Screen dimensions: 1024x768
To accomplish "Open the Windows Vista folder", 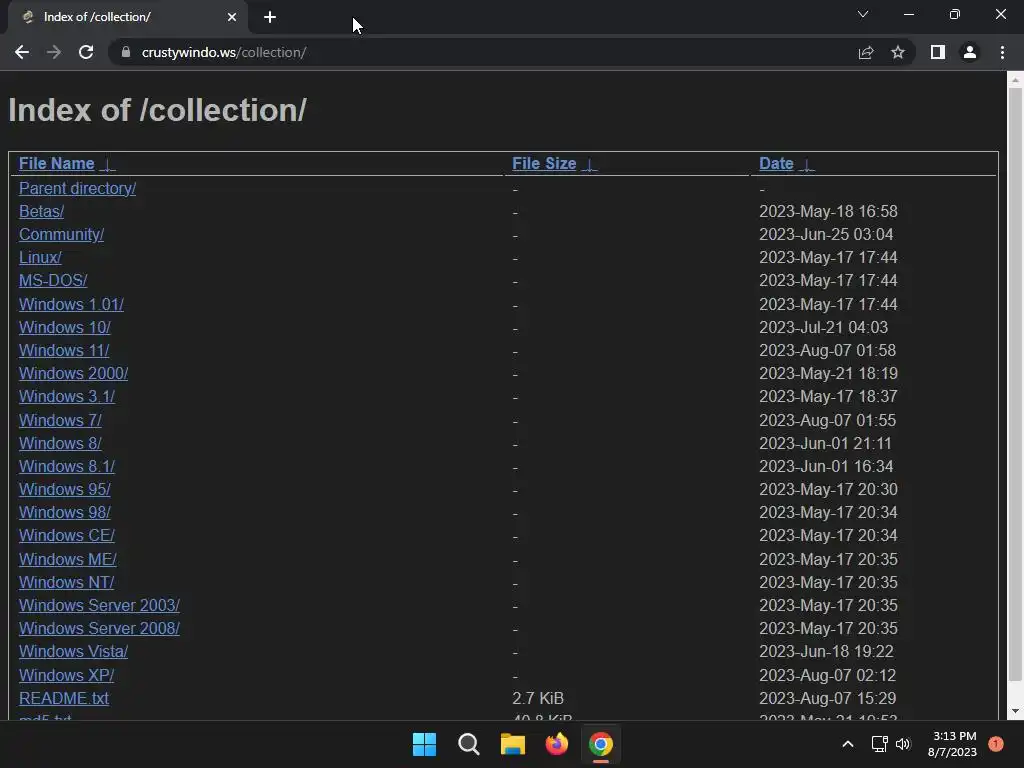I will coord(74,651).
